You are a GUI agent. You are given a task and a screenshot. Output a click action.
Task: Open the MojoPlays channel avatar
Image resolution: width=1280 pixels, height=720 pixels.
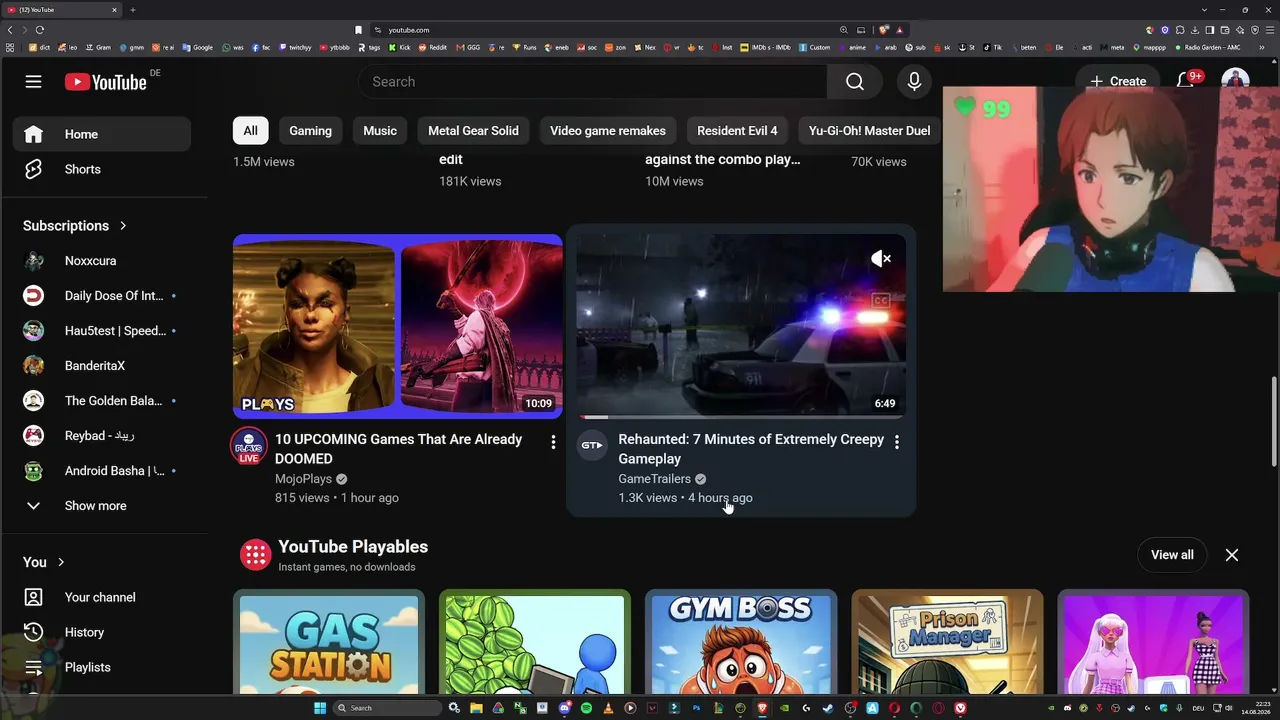coord(249,446)
